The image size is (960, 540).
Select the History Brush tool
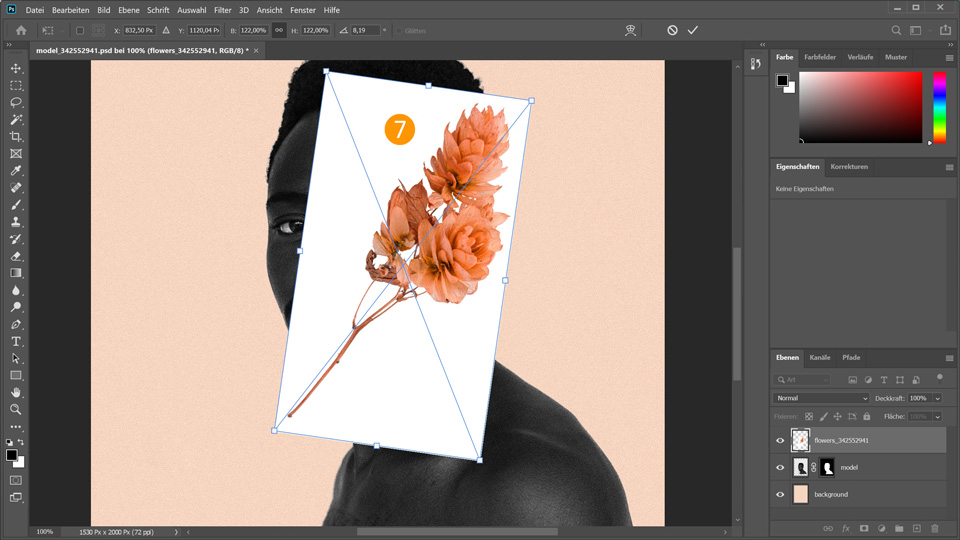[16, 239]
